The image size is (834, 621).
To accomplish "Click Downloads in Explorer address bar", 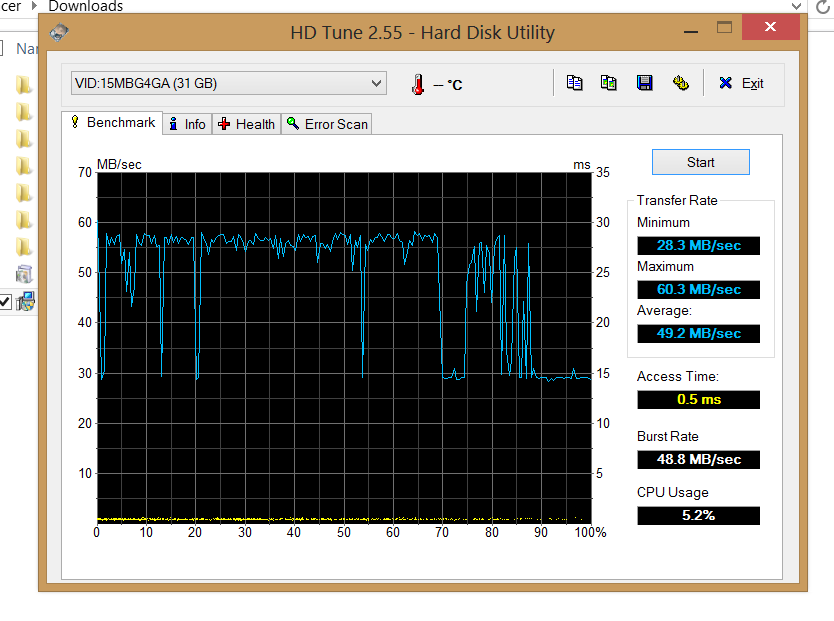I will 86,6.
